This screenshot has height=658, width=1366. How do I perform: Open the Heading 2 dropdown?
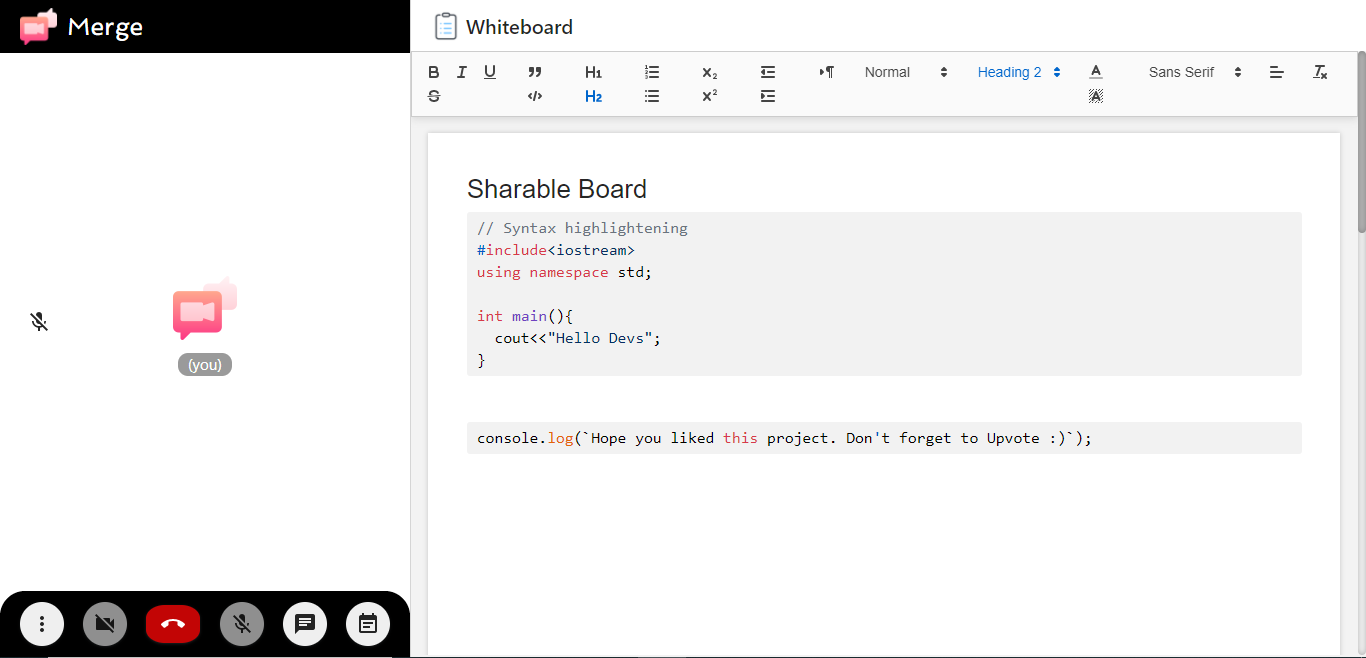coord(1019,72)
